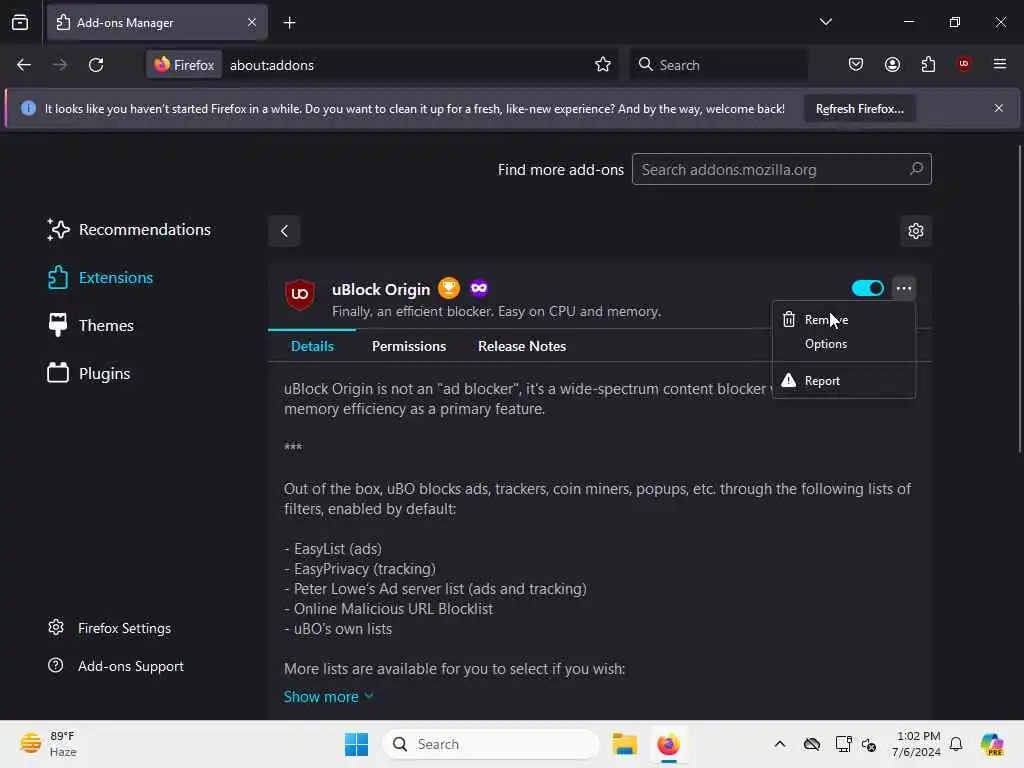Image resolution: width=1024 pixels, height=768 pixels.
Task: Open the Firefox application hamburger menu
Action: (x=1000, y=64)
